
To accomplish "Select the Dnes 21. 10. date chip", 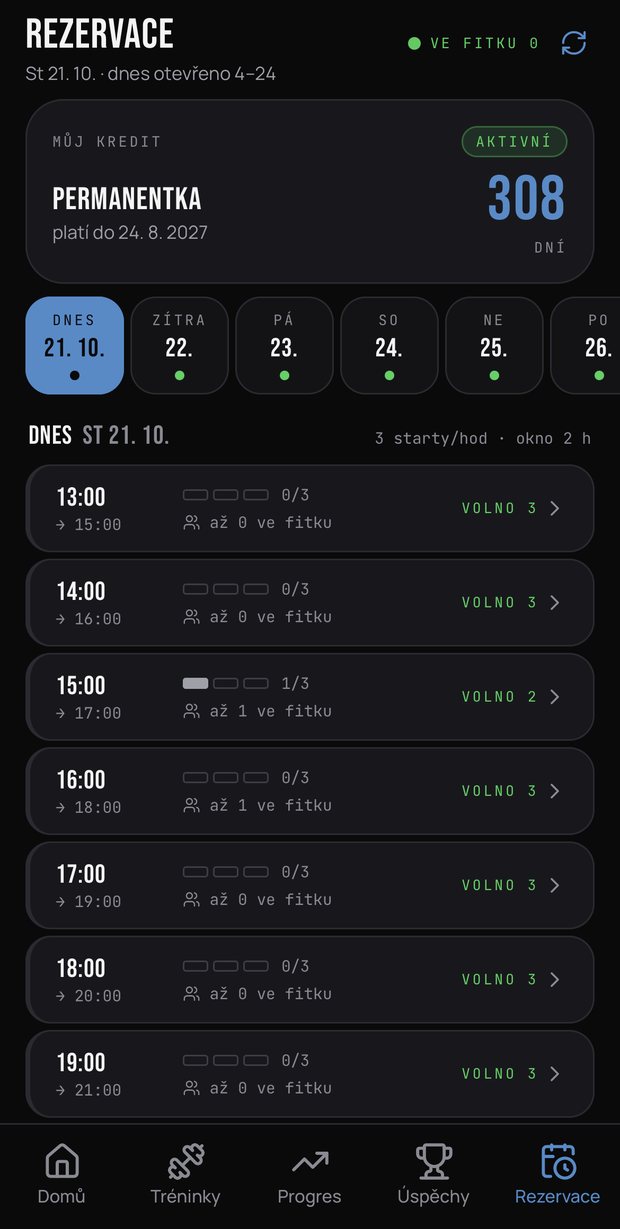I will [x=75, y=345].
